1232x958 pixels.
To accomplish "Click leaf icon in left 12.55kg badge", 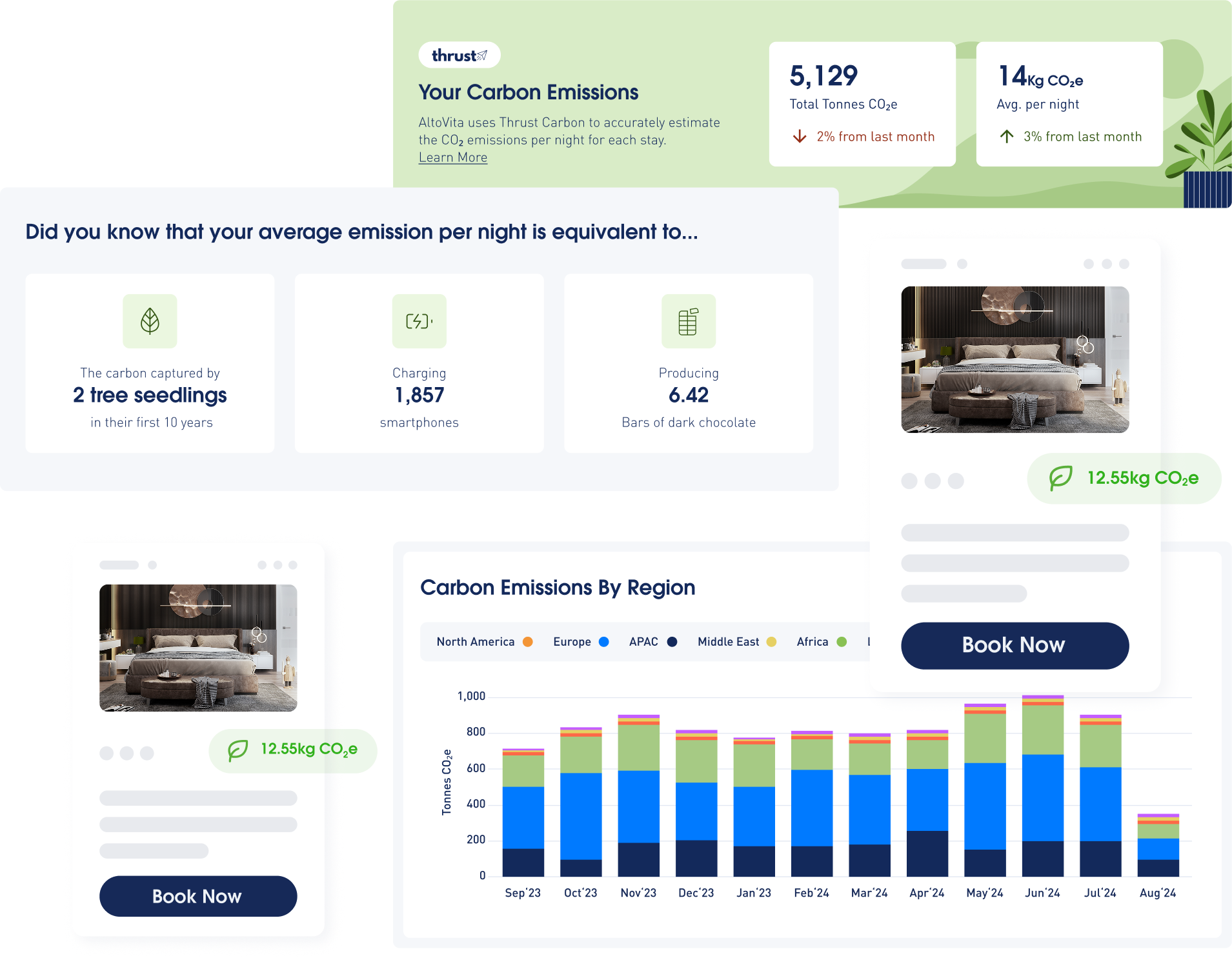I will 237,750.
